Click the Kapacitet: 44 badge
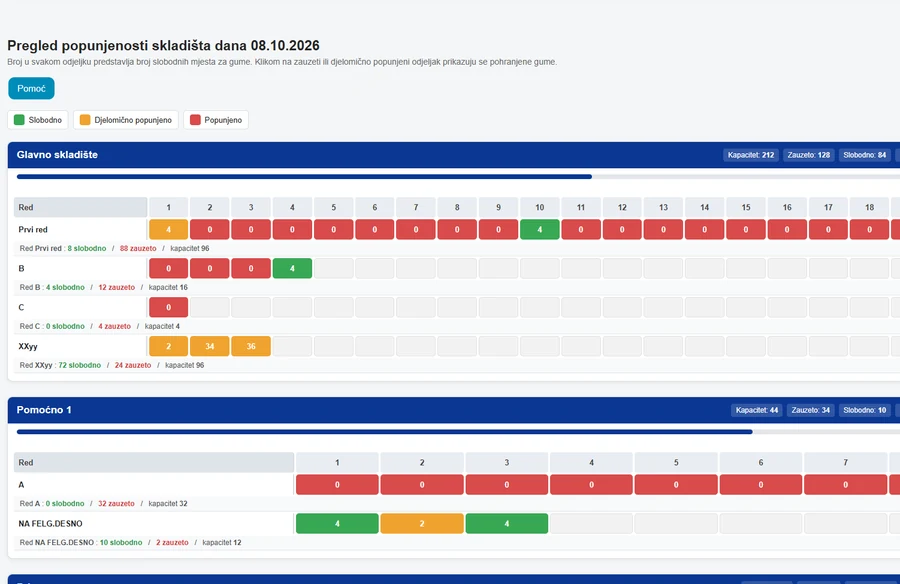Image resolution: width=900 pixels, height=584 pixels. click(757, 410)
